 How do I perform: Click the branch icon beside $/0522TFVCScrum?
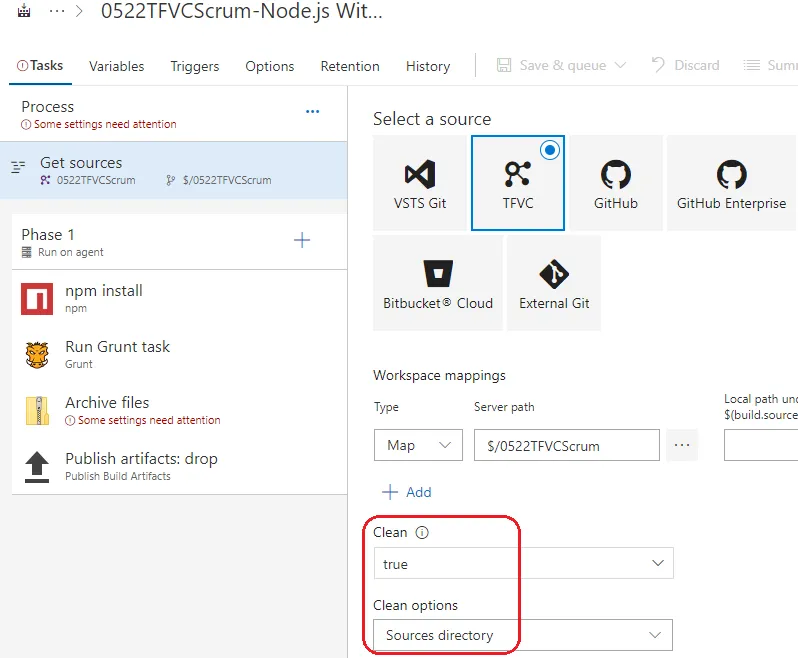pos(170,180)
